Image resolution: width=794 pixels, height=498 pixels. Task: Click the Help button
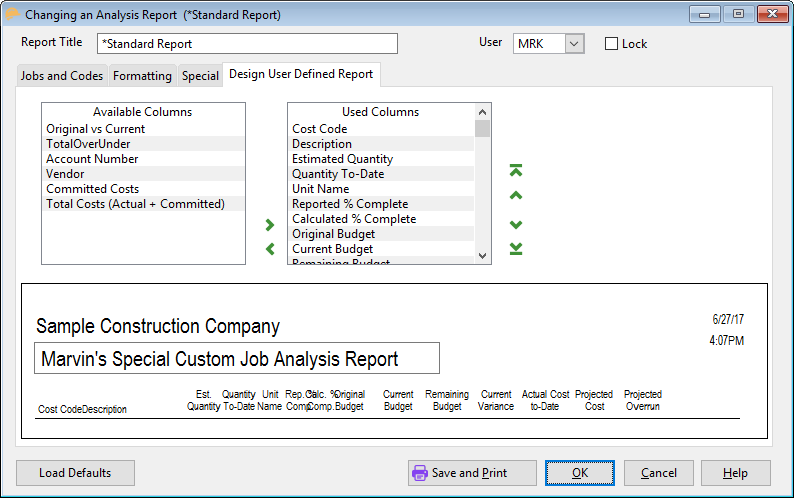click(x=735, y=473)
